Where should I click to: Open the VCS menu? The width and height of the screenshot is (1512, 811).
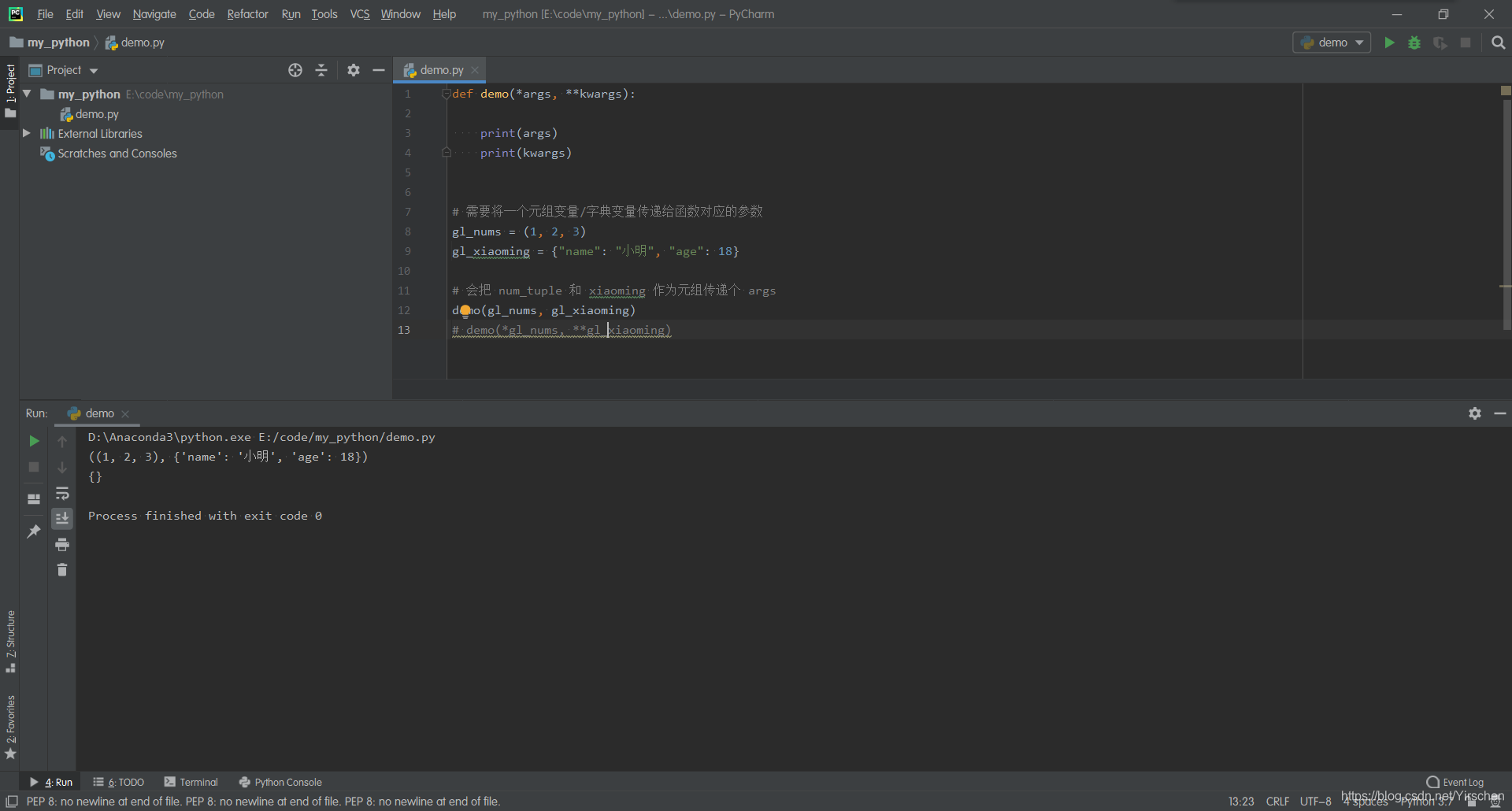click(x=359, y=14)
